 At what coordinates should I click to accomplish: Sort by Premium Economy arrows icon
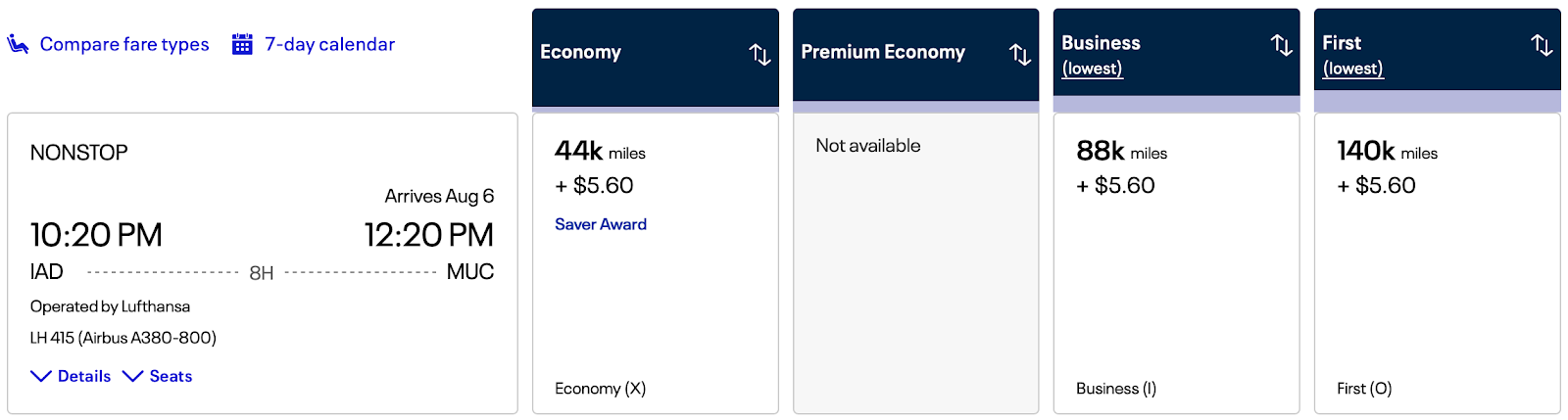click(1020, 54)
